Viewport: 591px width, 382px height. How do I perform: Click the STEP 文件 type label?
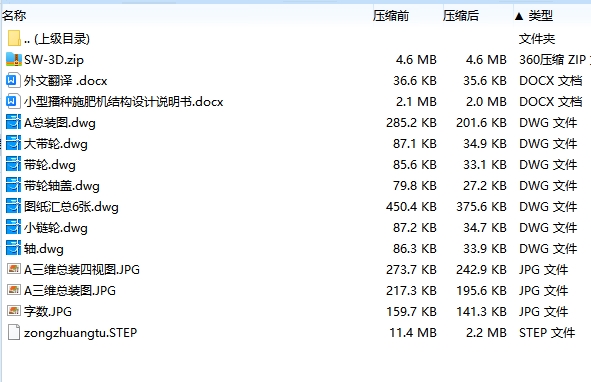click(x=547, y=333)
